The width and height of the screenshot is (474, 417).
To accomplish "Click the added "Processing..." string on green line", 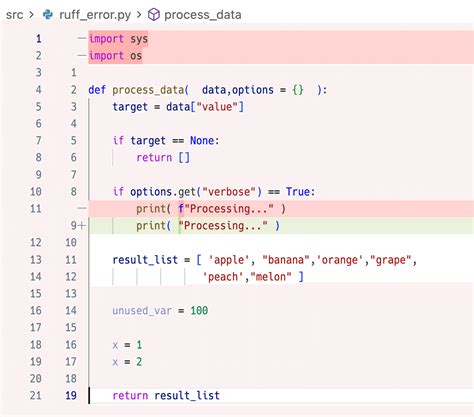I will 223,226.
